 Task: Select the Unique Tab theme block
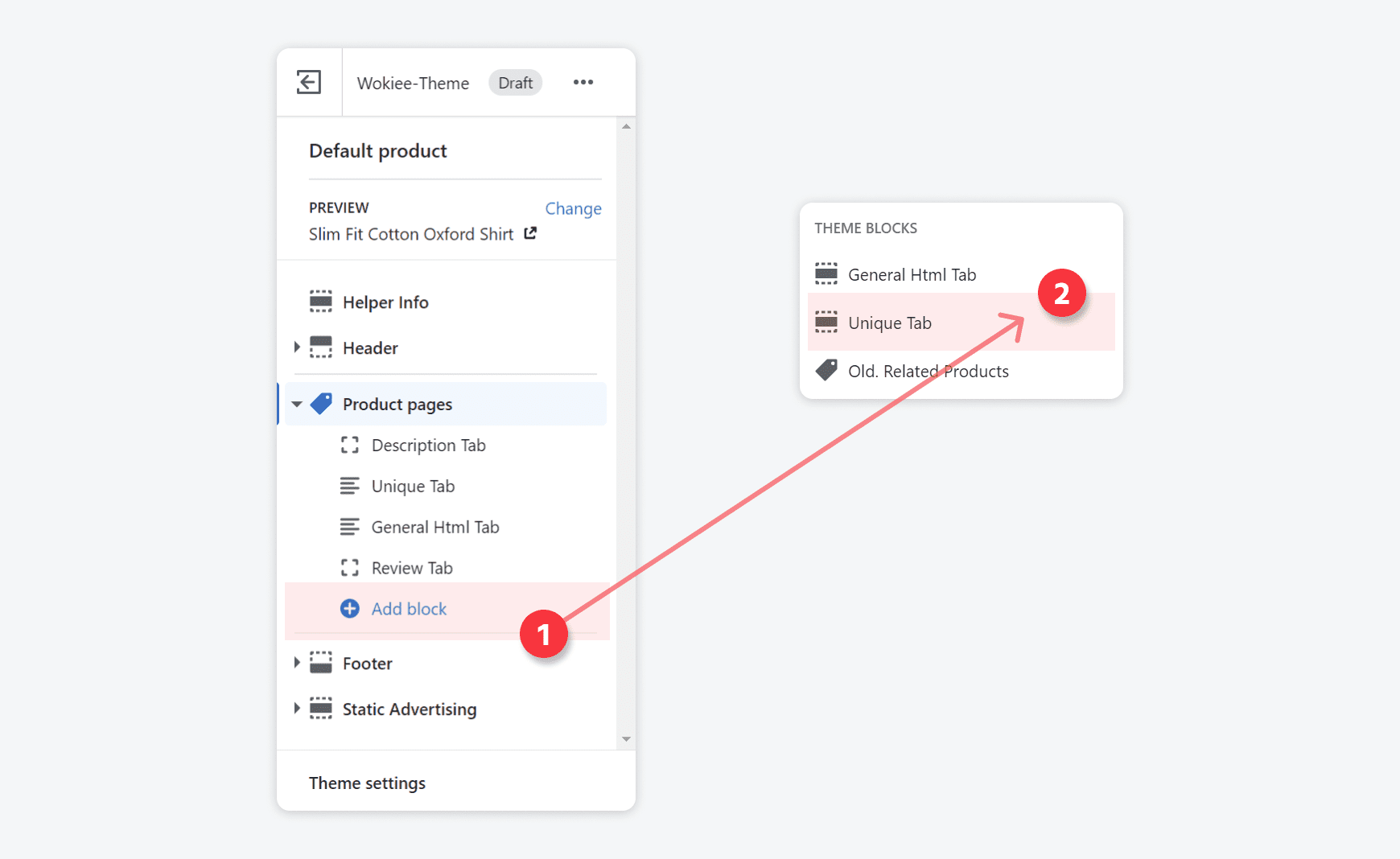coord(889,322)
